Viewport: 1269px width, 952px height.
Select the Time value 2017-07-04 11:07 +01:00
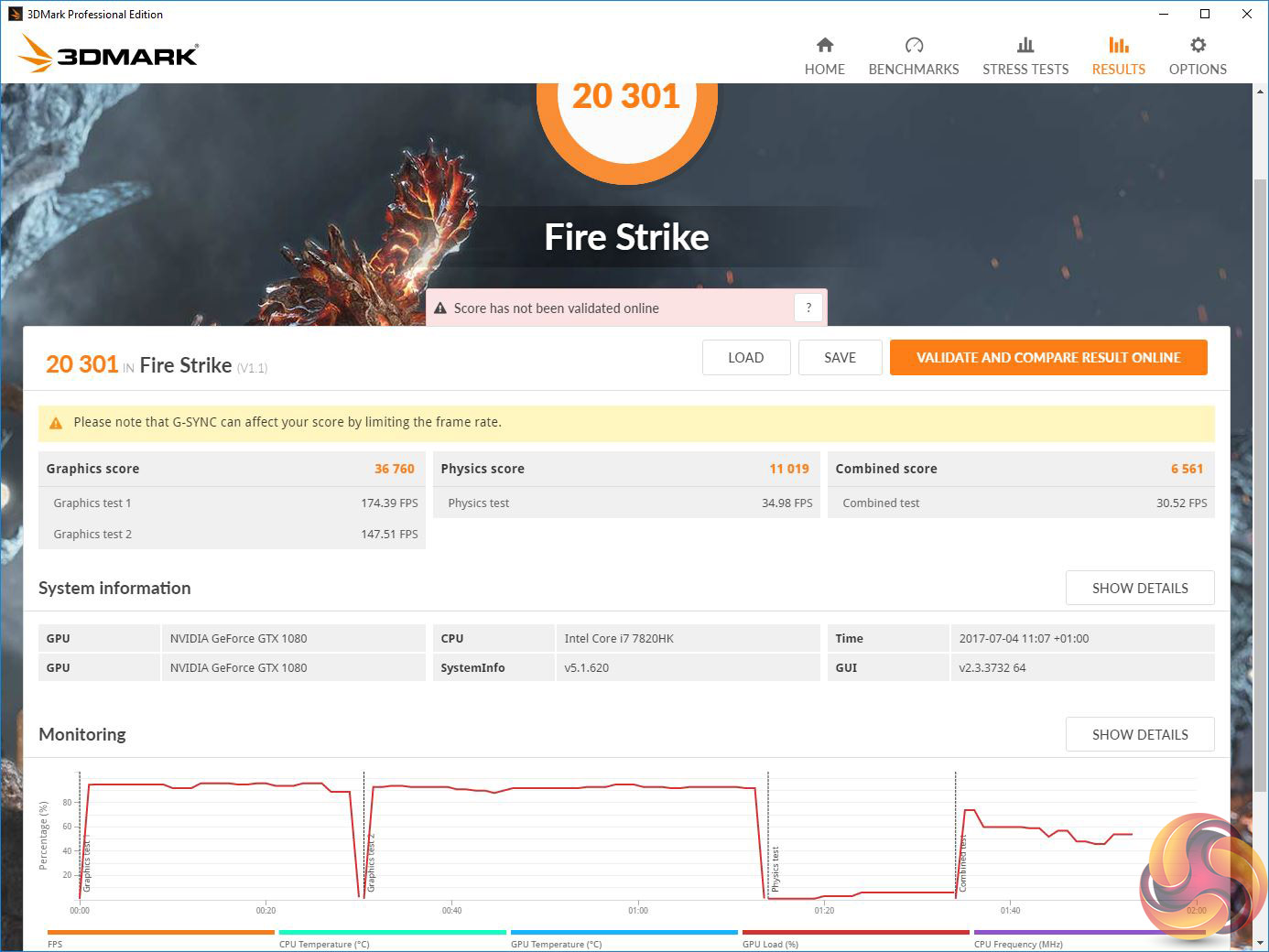tap(1024, 639)
